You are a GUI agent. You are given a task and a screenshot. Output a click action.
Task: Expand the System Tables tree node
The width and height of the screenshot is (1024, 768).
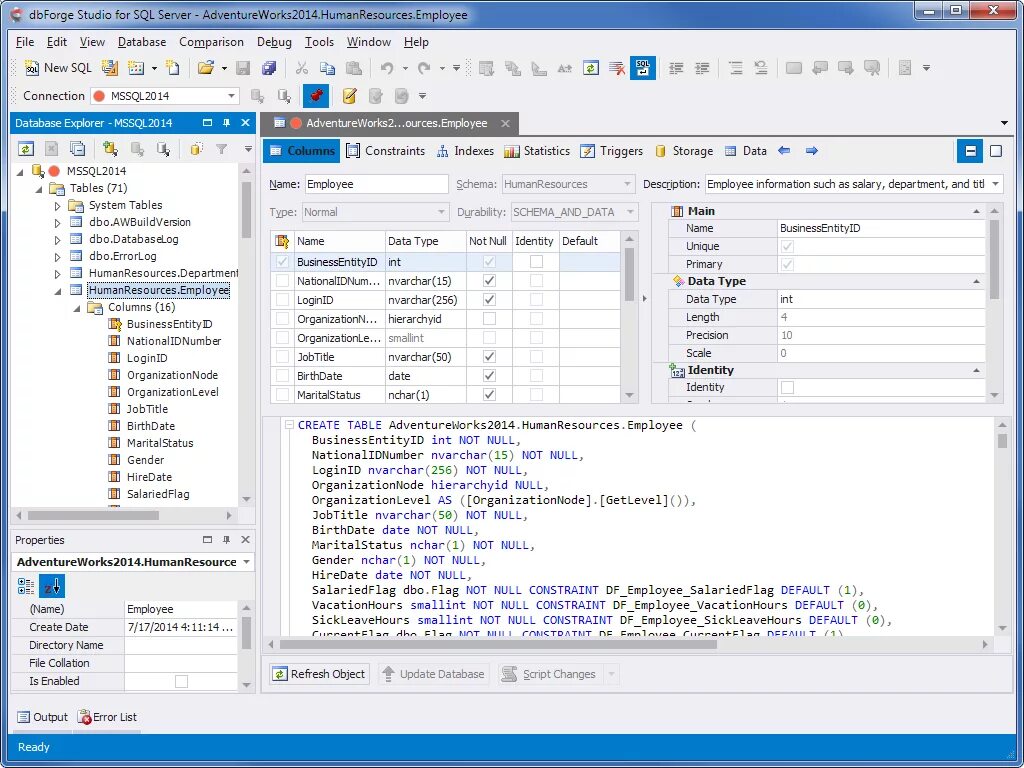[57, 205]
